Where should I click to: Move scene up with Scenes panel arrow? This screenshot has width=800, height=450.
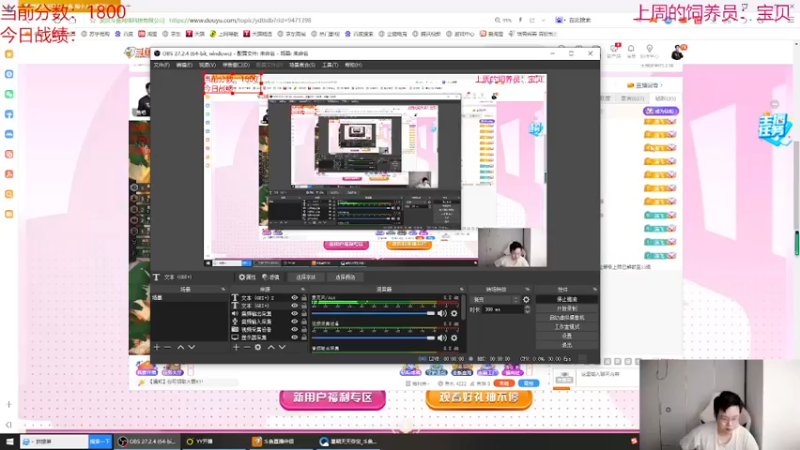coord(181,347)
